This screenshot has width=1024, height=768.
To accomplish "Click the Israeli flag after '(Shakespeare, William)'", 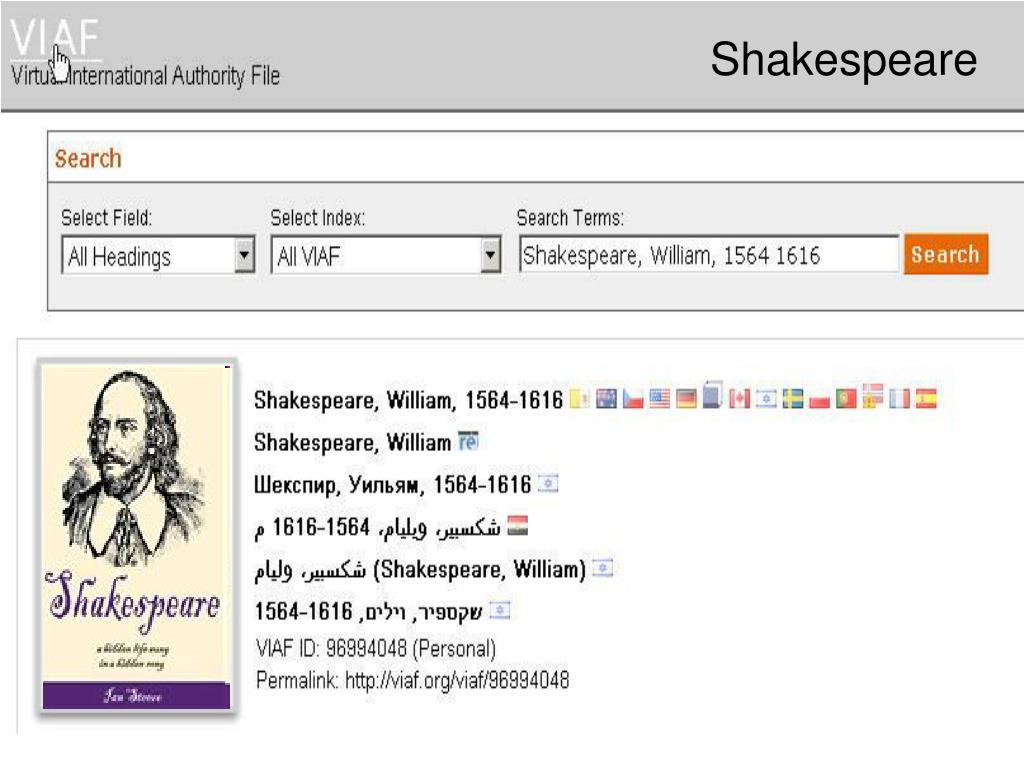I will pyautogui.click(x=603, y=569).
